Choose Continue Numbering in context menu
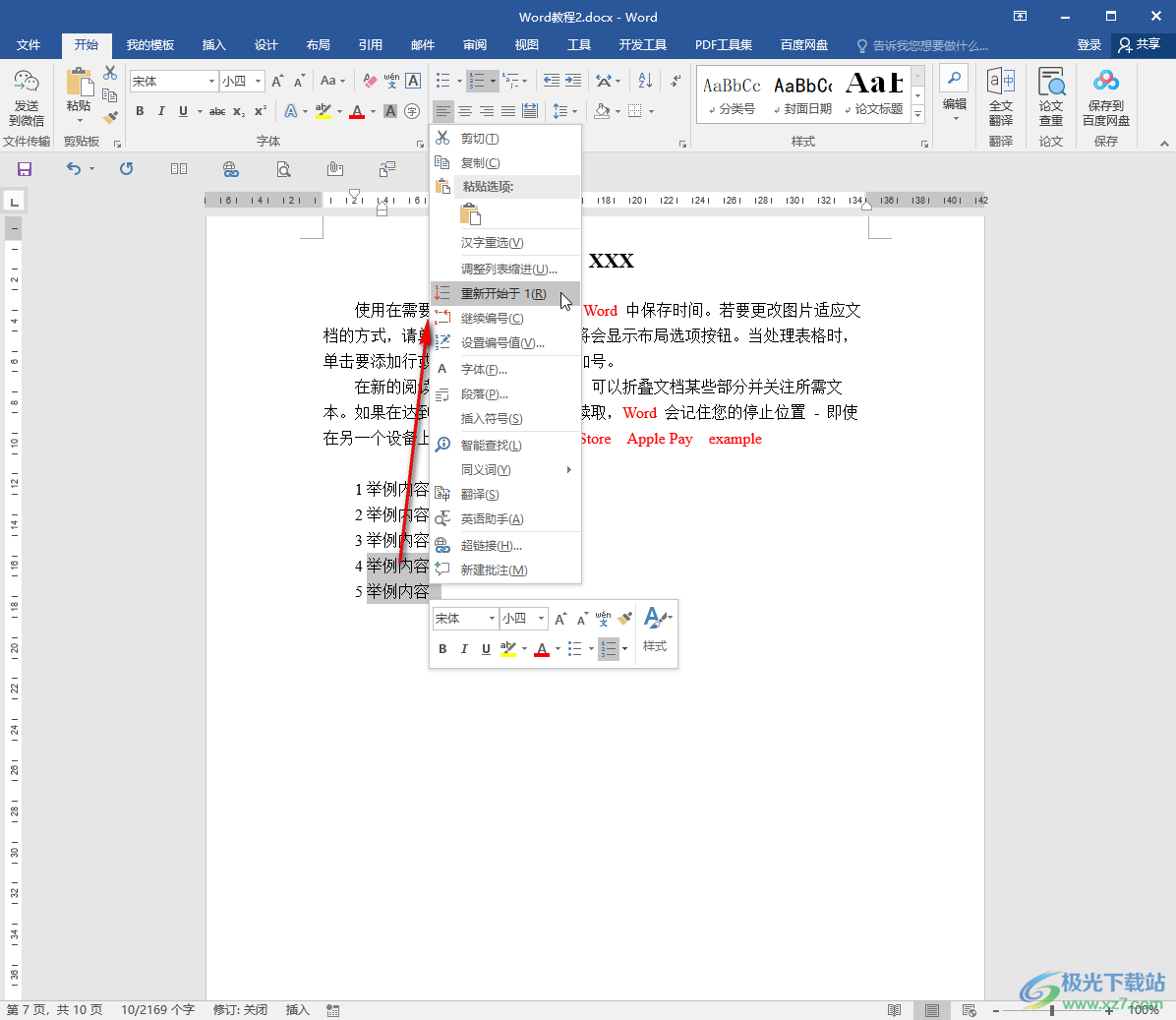Screen dimensions: 1176x1020 coord(505,318)
